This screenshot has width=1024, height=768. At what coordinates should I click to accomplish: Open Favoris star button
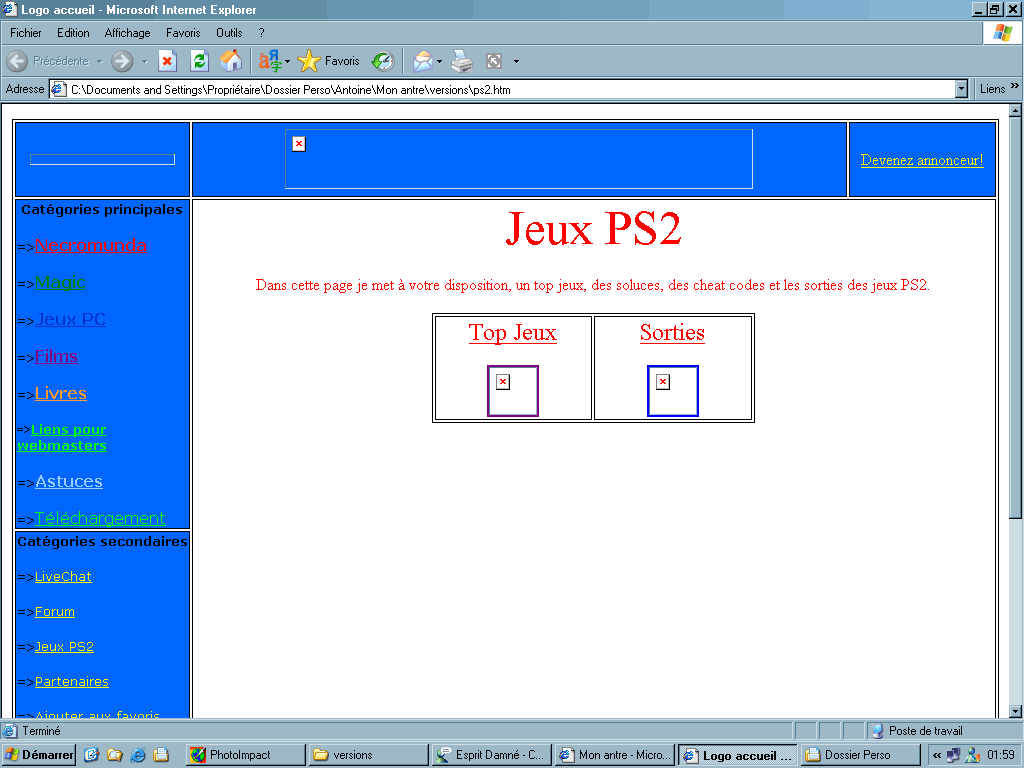[328, 61]
